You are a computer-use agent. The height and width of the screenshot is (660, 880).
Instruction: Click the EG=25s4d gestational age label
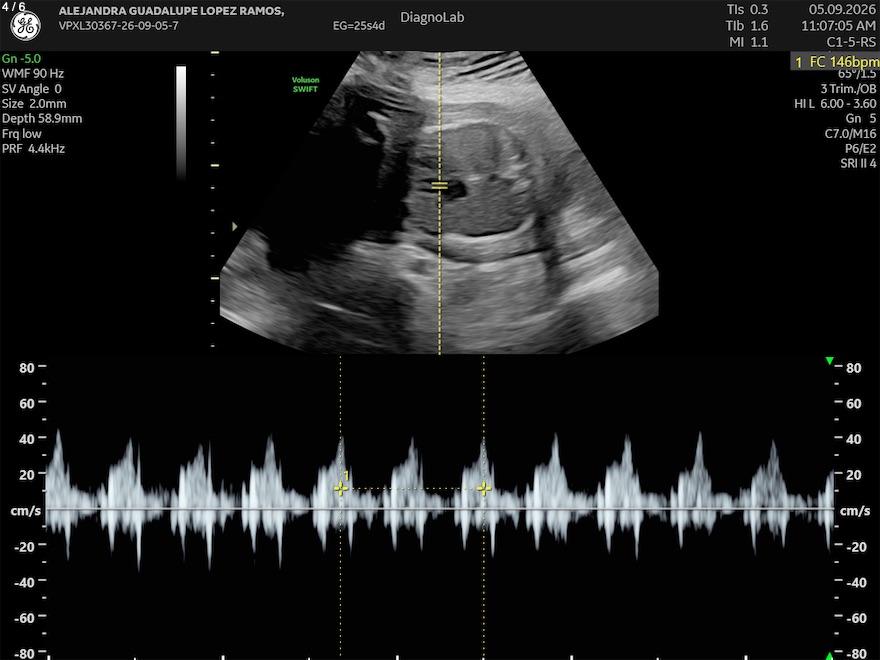pos(359,26)
